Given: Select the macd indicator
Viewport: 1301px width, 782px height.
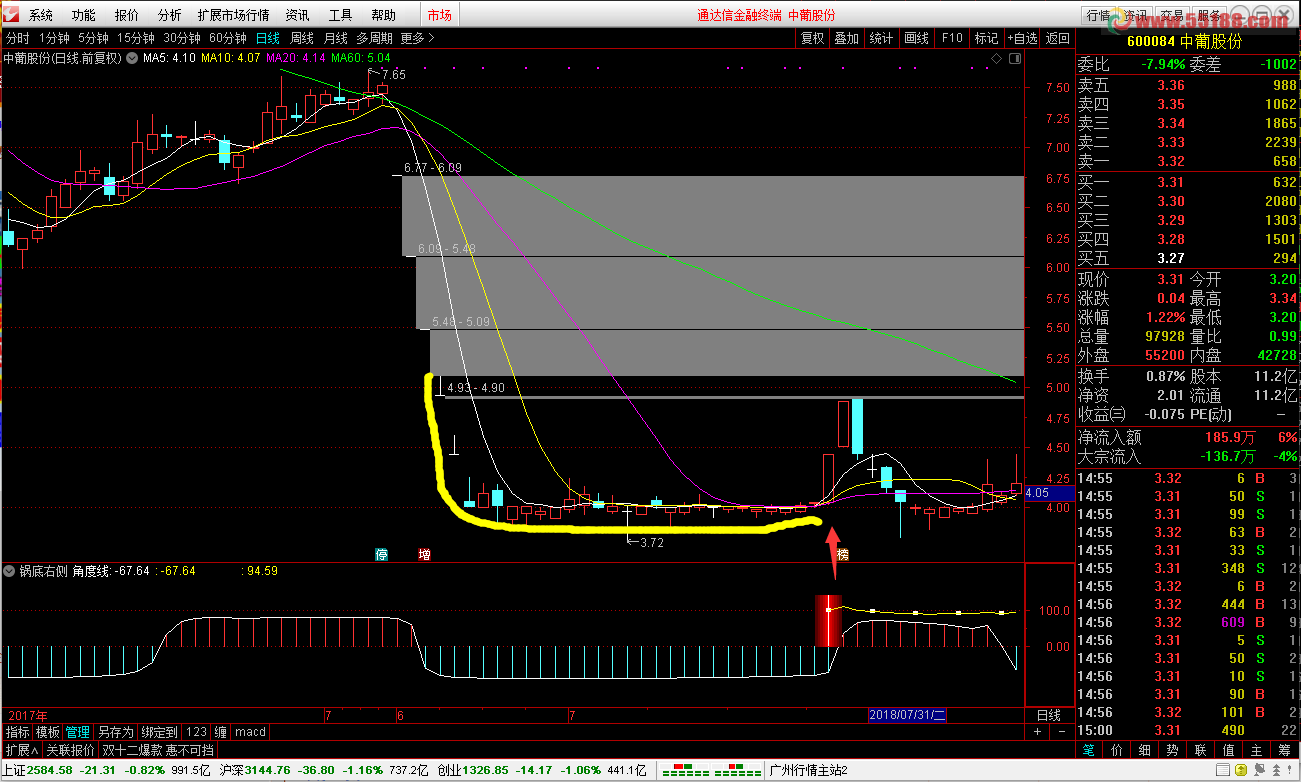Looking at the screenshot, I should pyautogui.click(x=250, y=732).
